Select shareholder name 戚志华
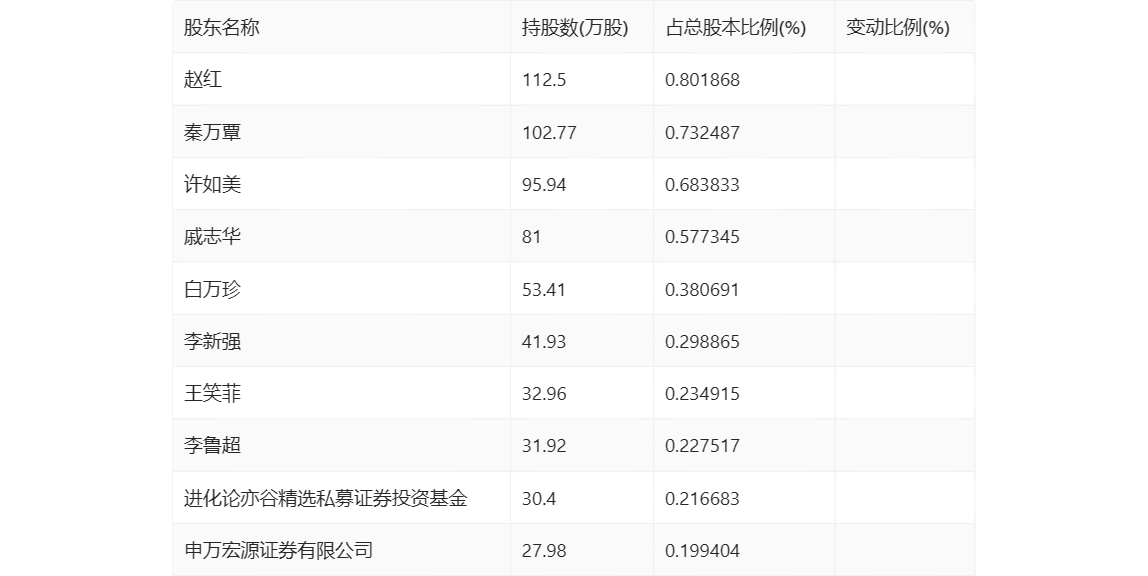The image size is (1148, 576). pyautogui.click(x=212, y=236)
